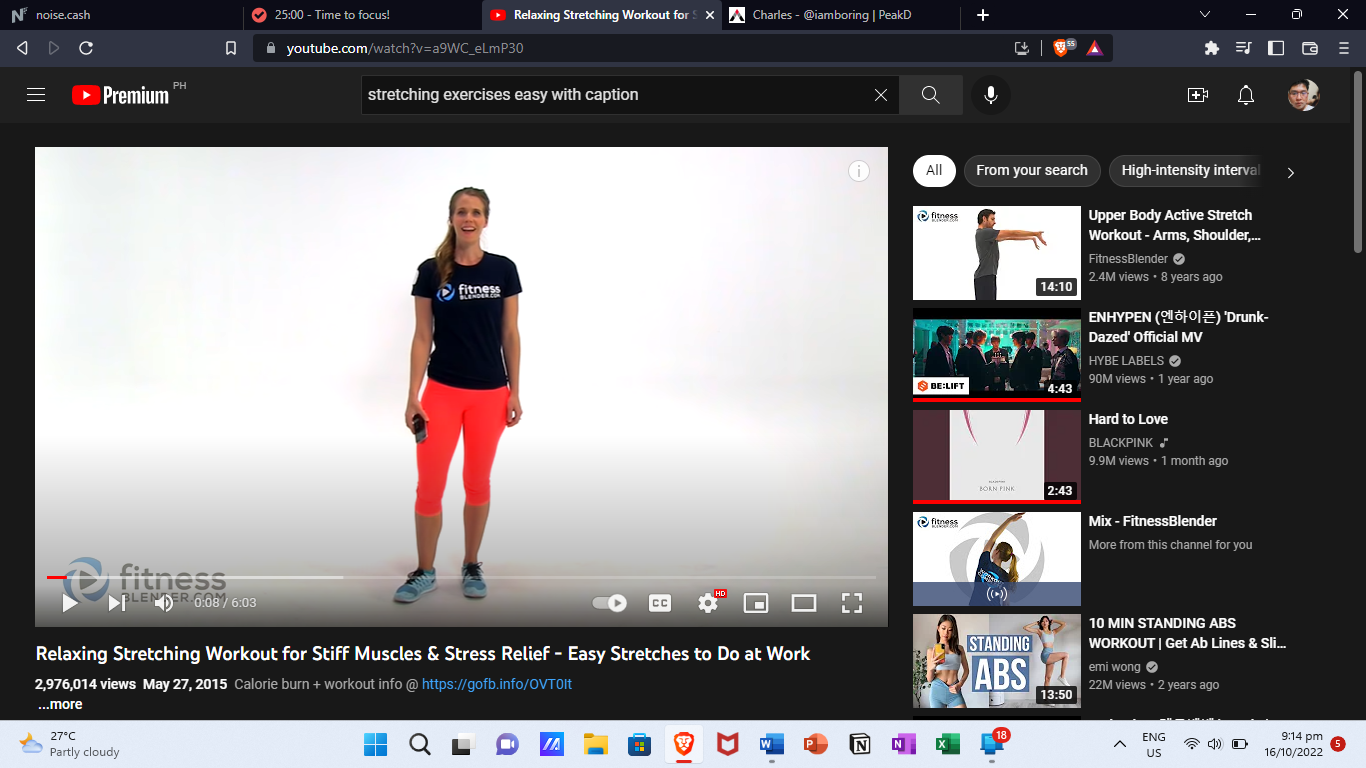
Task: Open File Explorer from taskbar
Action: pyautogui.click(x=596, y=744)
